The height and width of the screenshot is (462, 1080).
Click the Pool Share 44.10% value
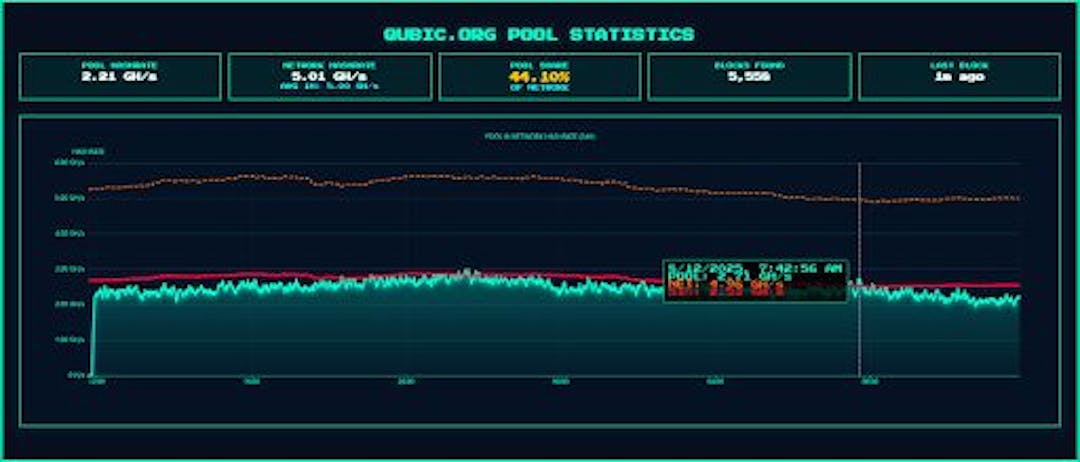[x=539, y=76]
